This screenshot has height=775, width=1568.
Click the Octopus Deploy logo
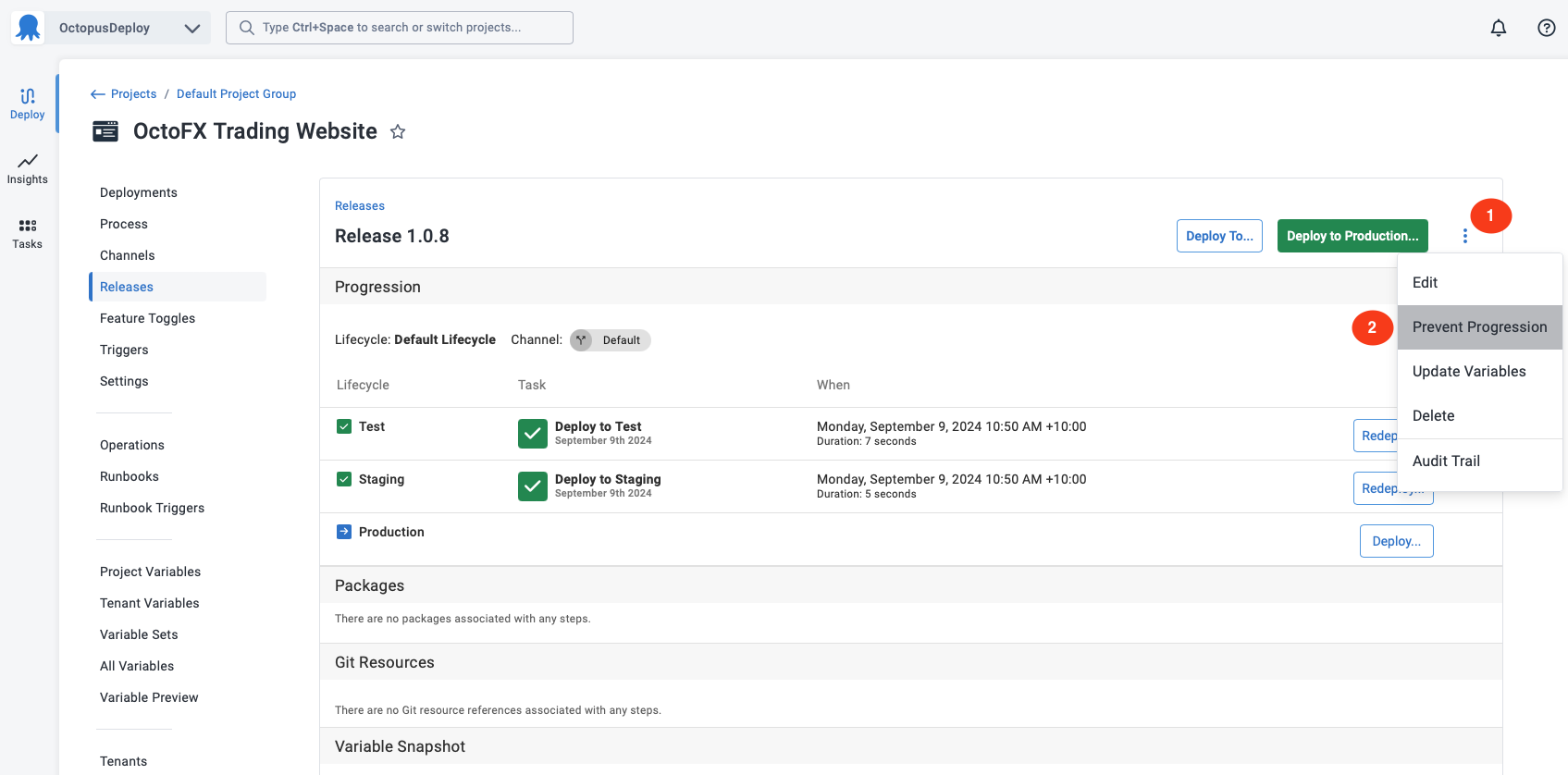click(x=29, y=28)
